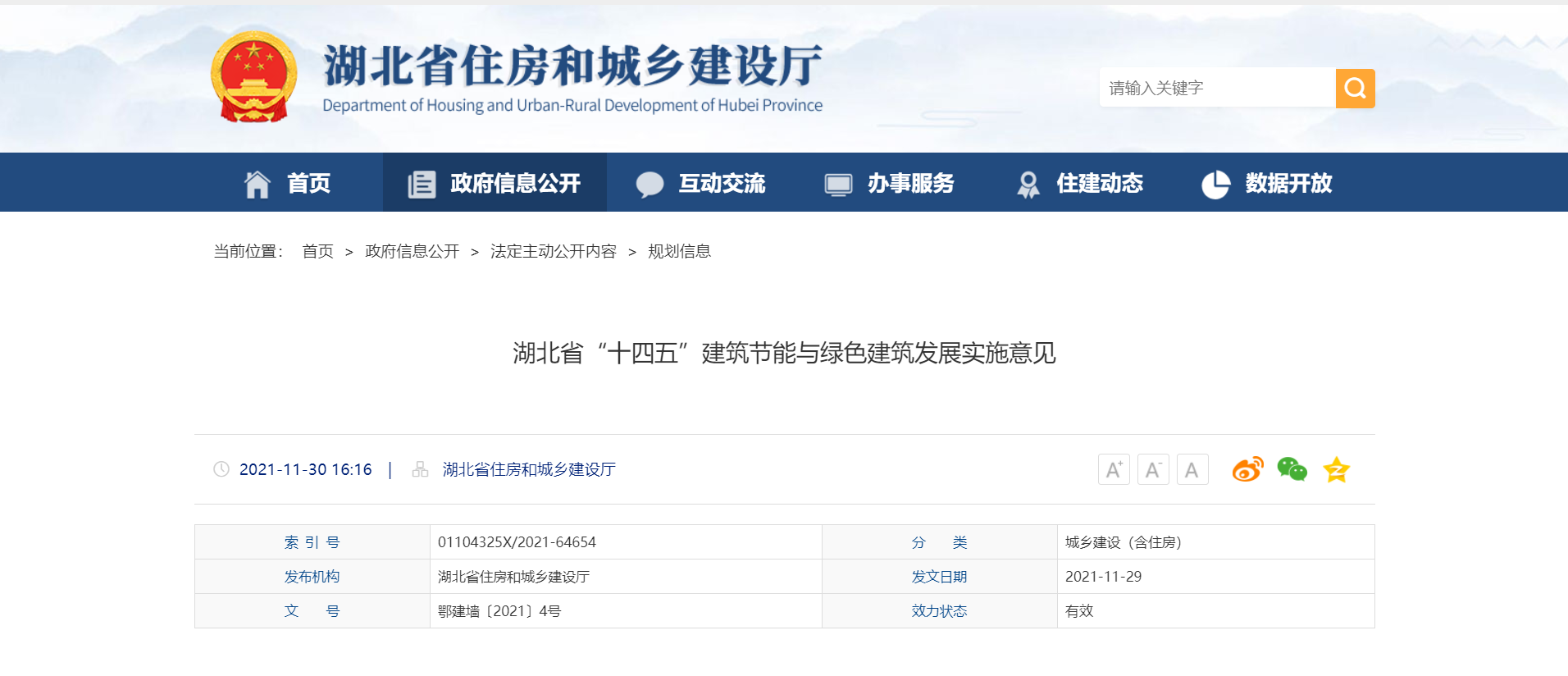Share the article to Weibo
This screenshot has width=1568, height=676.
pyautogui.click(x=1247, y=469)
